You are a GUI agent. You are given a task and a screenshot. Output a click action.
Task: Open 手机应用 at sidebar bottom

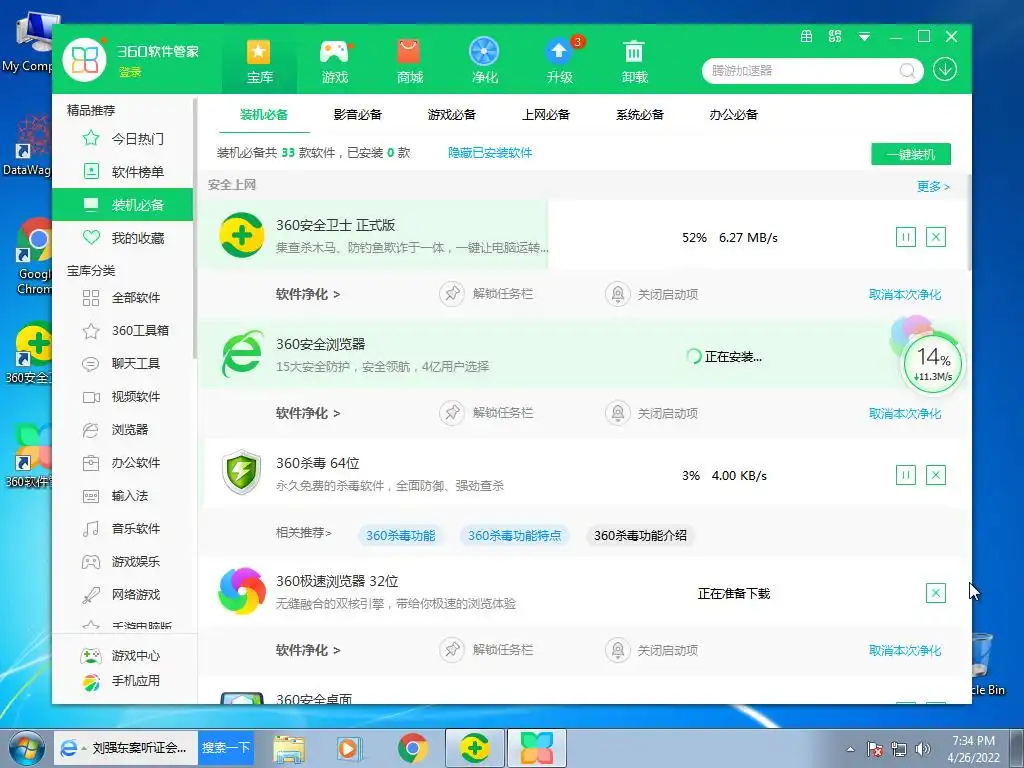(x=120, y=680)
